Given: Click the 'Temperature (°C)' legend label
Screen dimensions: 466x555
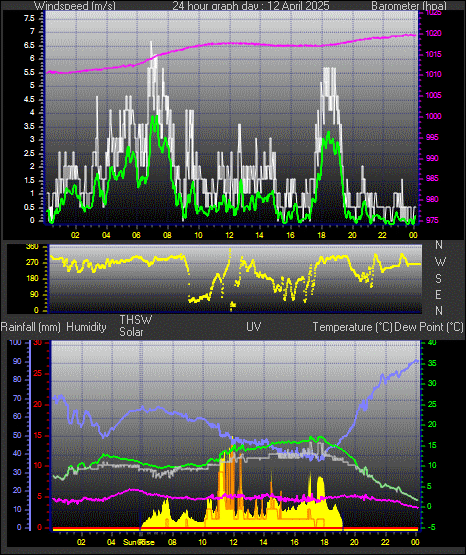Looking at the screenshot, I should pos(352,327).
